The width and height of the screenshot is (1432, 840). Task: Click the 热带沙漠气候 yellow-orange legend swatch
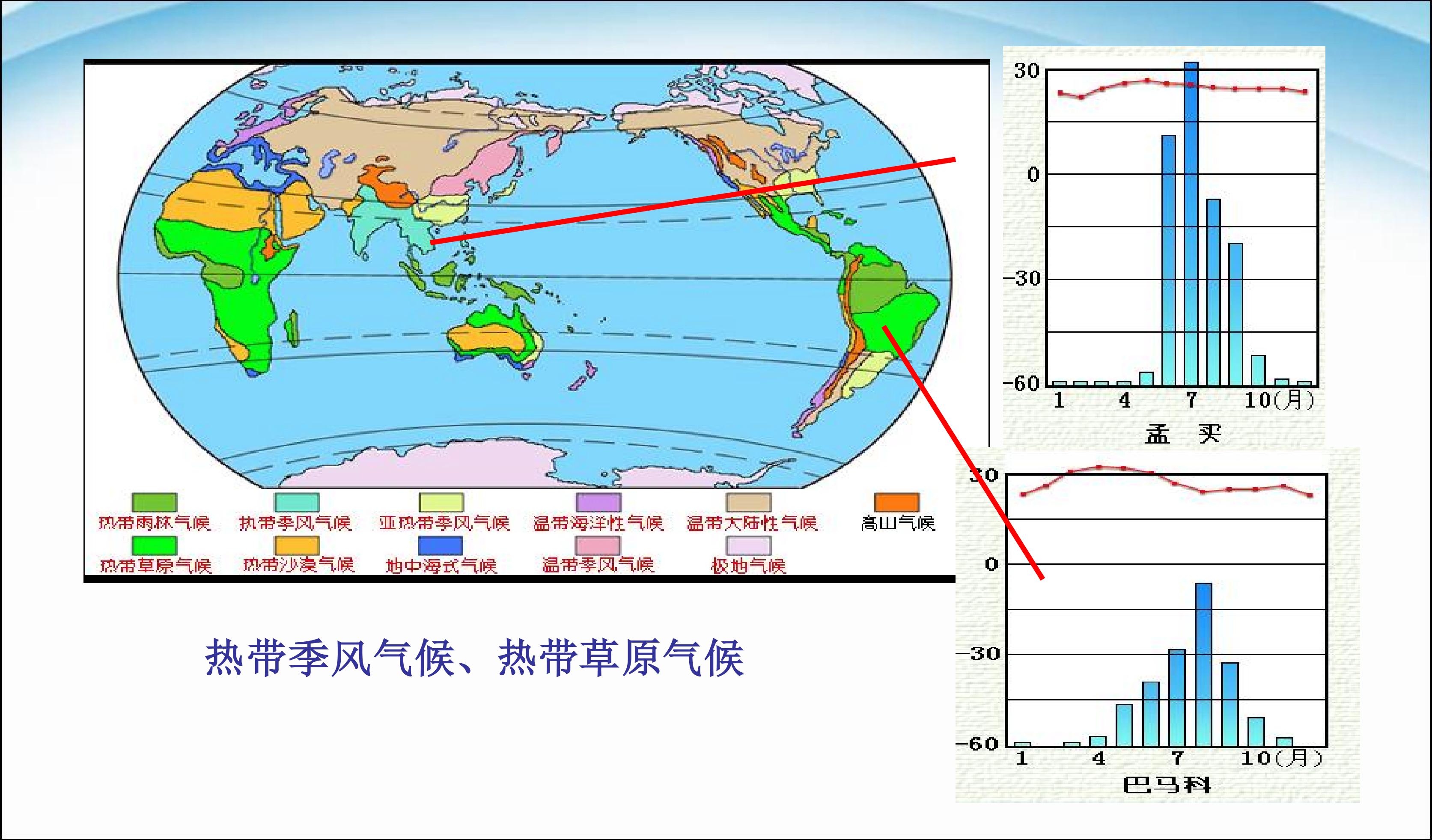coord(297,545)
